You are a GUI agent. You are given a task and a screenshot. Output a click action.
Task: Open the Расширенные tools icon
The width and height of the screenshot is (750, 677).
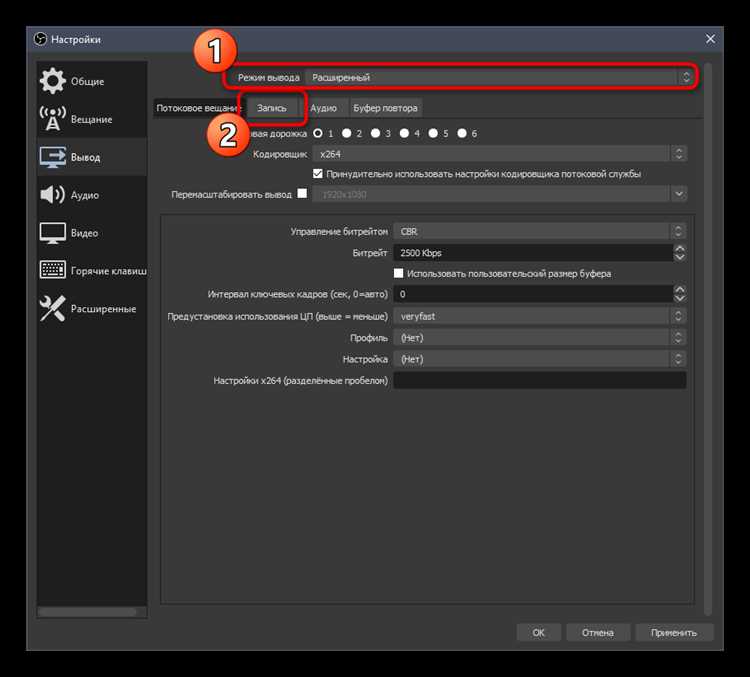tap(53, 309)
